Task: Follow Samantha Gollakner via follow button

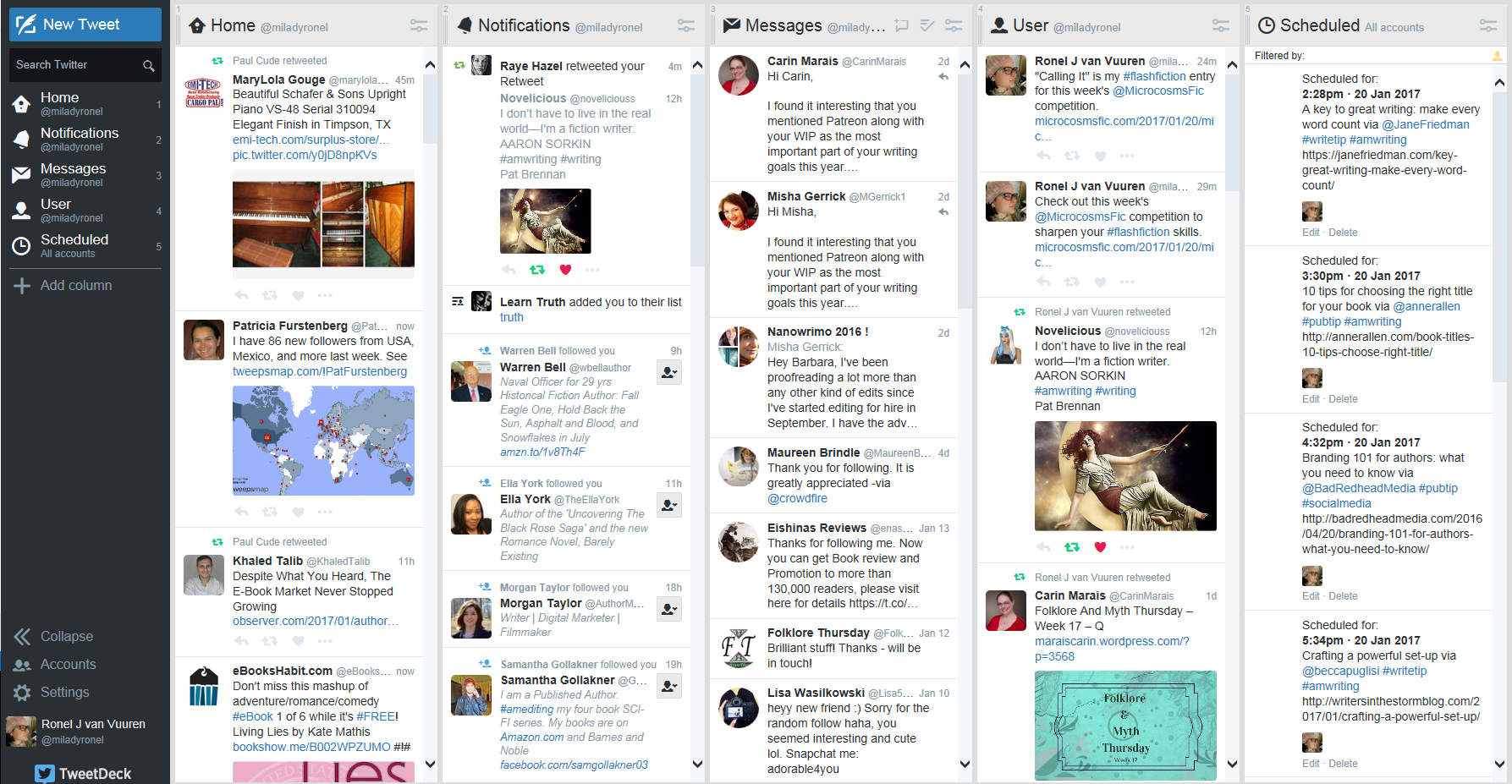Action: (x=668, y=686)
